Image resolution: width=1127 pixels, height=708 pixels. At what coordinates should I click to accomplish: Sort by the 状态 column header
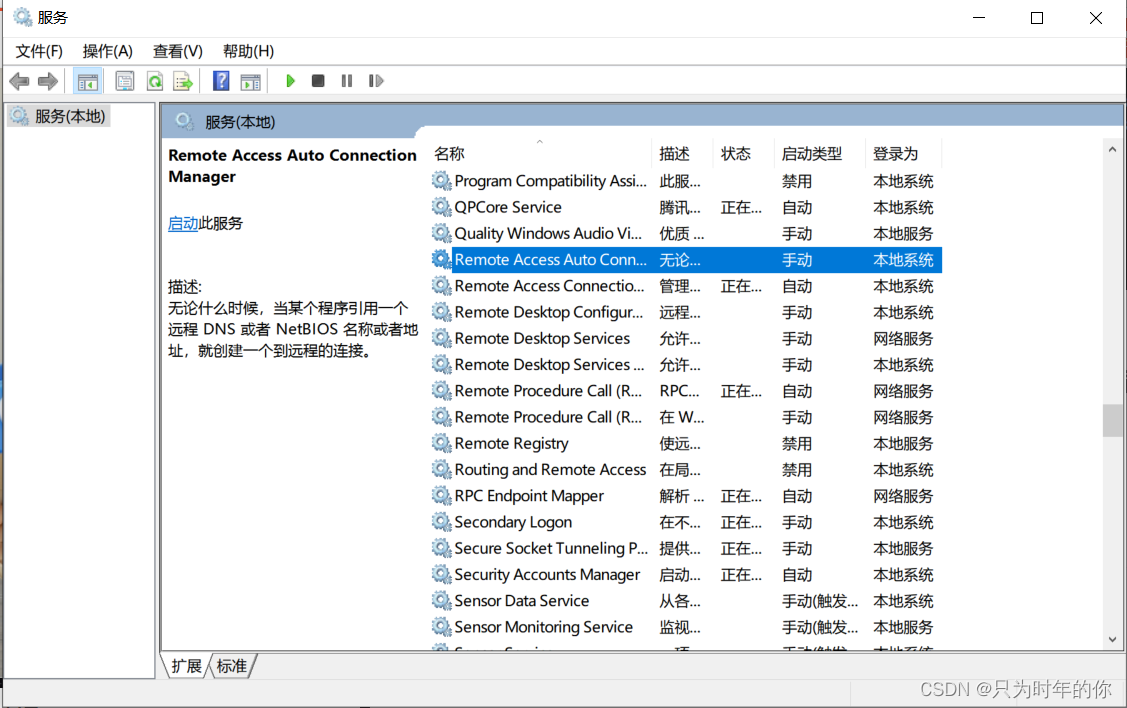[x=744, y=154]
